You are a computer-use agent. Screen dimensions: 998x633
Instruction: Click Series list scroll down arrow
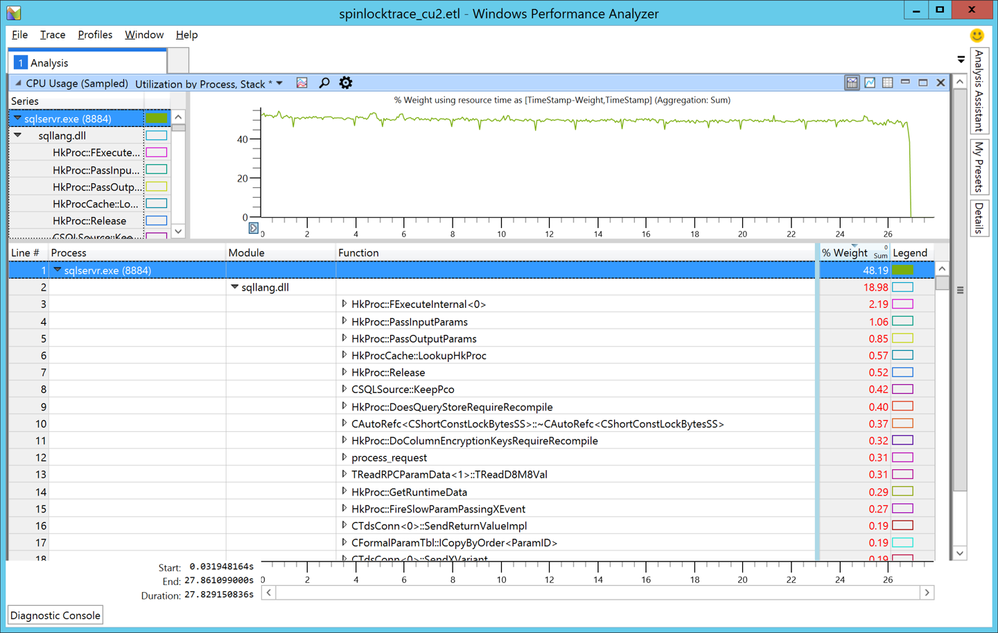[179, 232]
